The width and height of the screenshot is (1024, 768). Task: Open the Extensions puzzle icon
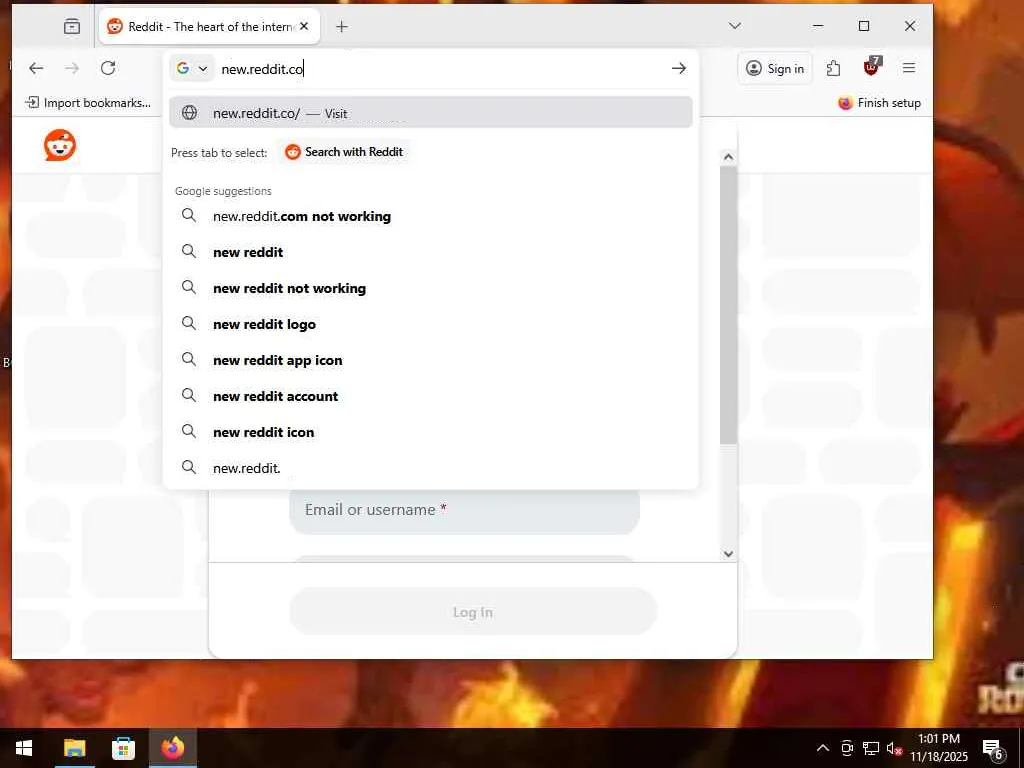point(833,68)
